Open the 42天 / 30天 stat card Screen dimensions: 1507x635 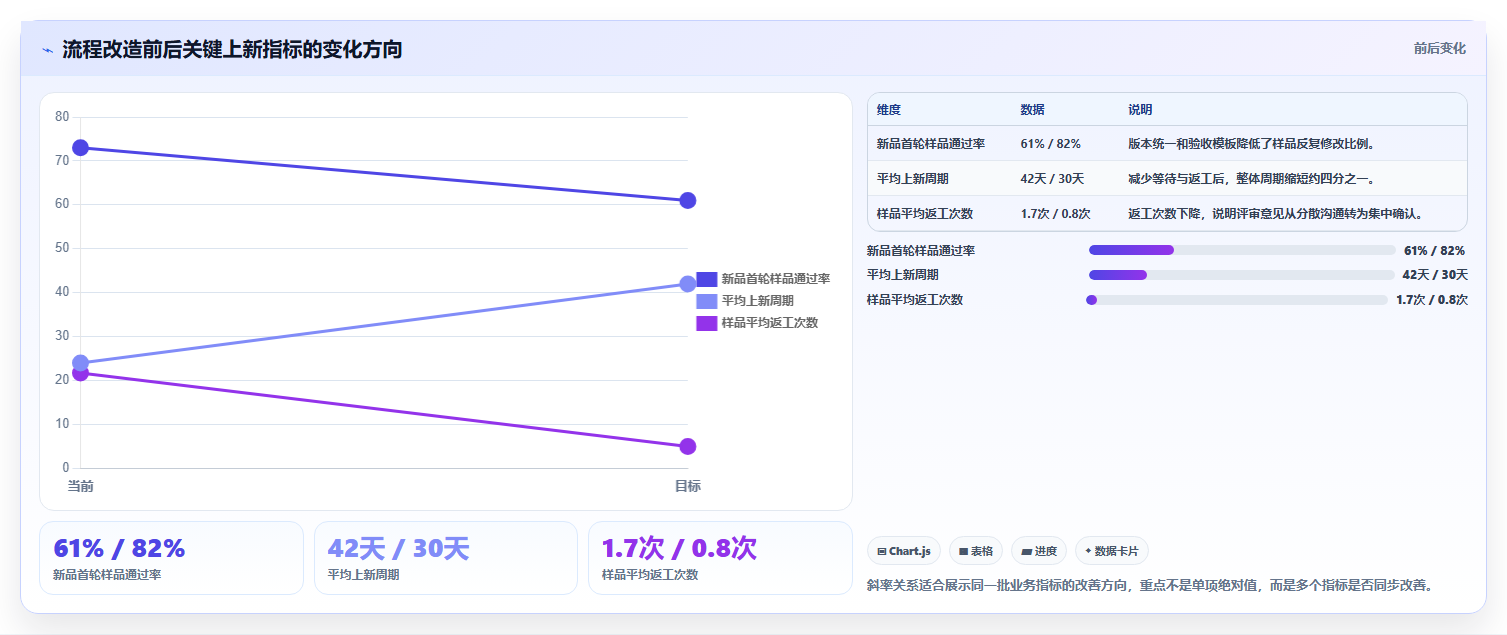point(446,558)
